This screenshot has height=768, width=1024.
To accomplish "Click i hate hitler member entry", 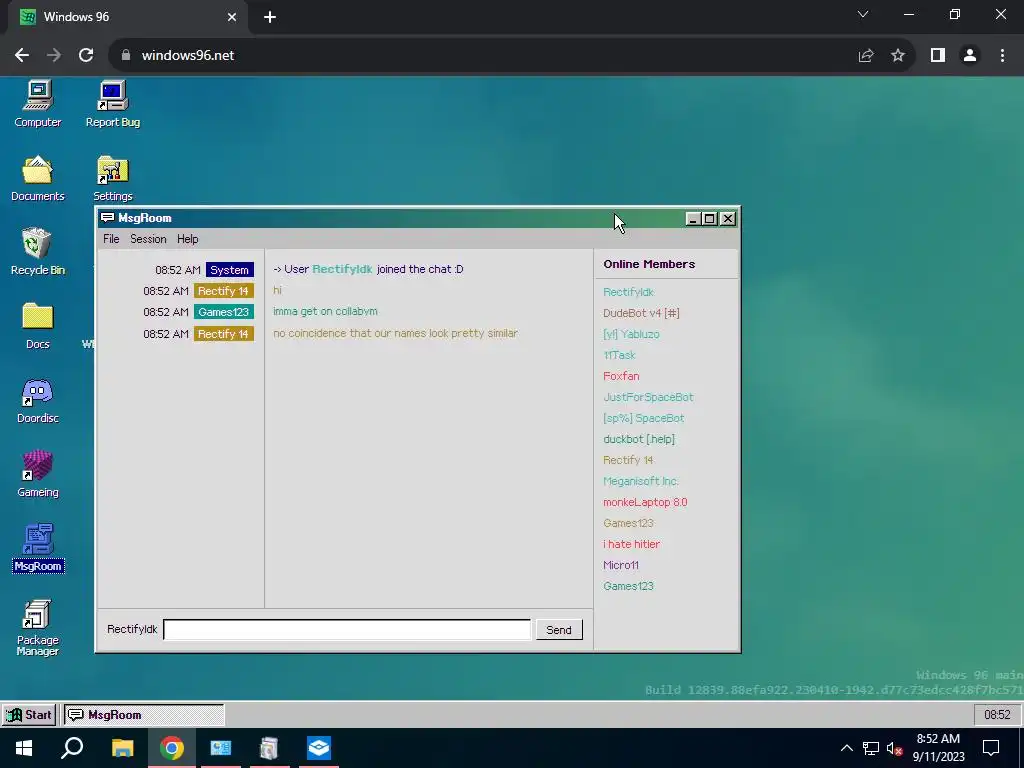I will pyautogui.click(x=631, y=544).
